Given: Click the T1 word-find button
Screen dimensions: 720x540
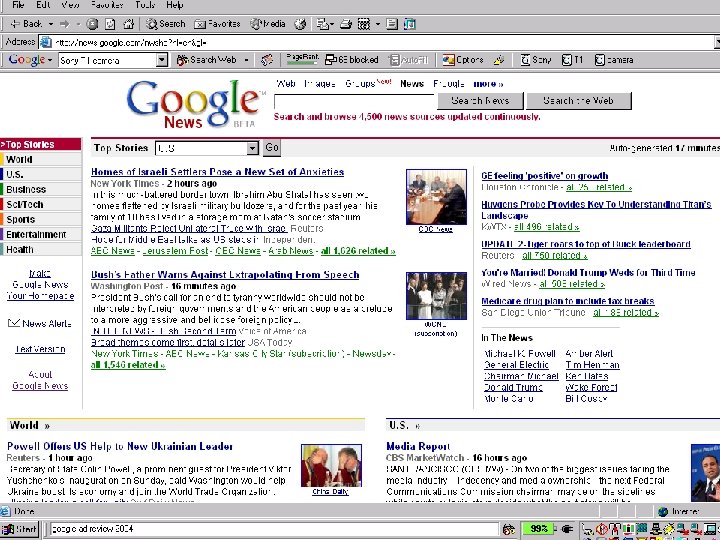Looking at the screenshot, I should 573,60.
